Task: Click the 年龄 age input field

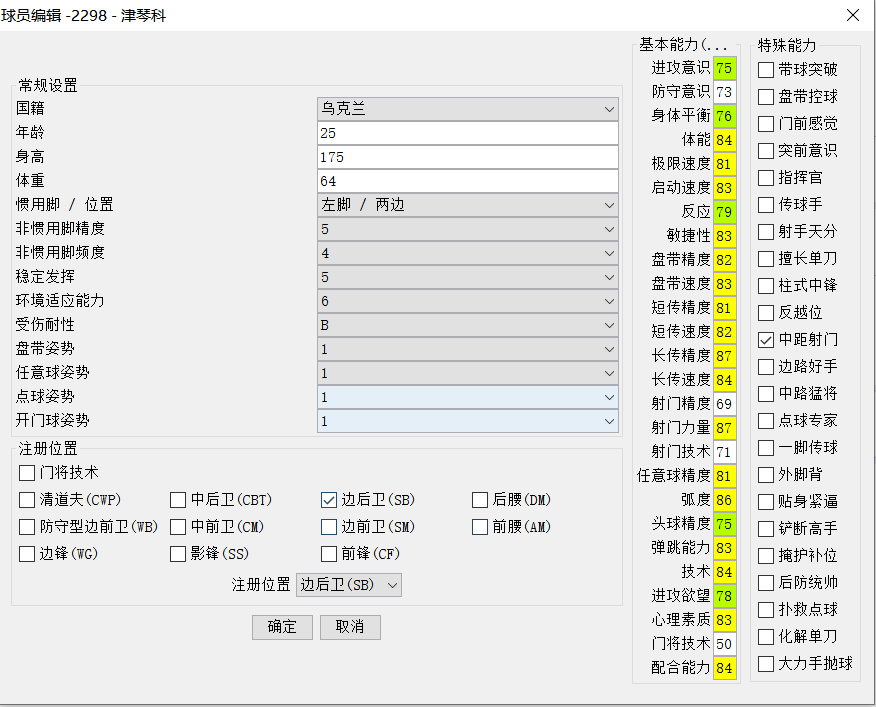Action: [x=468, y=133]
